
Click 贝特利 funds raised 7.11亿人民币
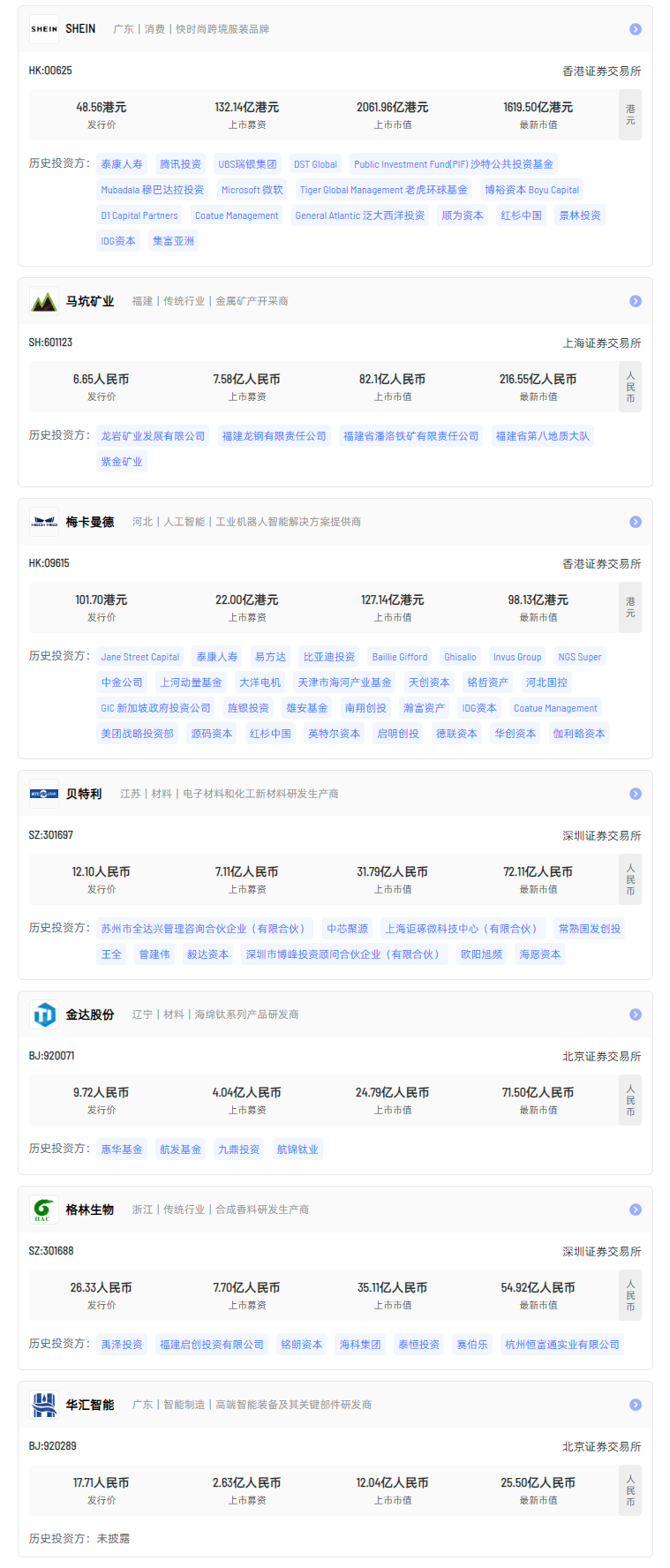pos(247,871)
